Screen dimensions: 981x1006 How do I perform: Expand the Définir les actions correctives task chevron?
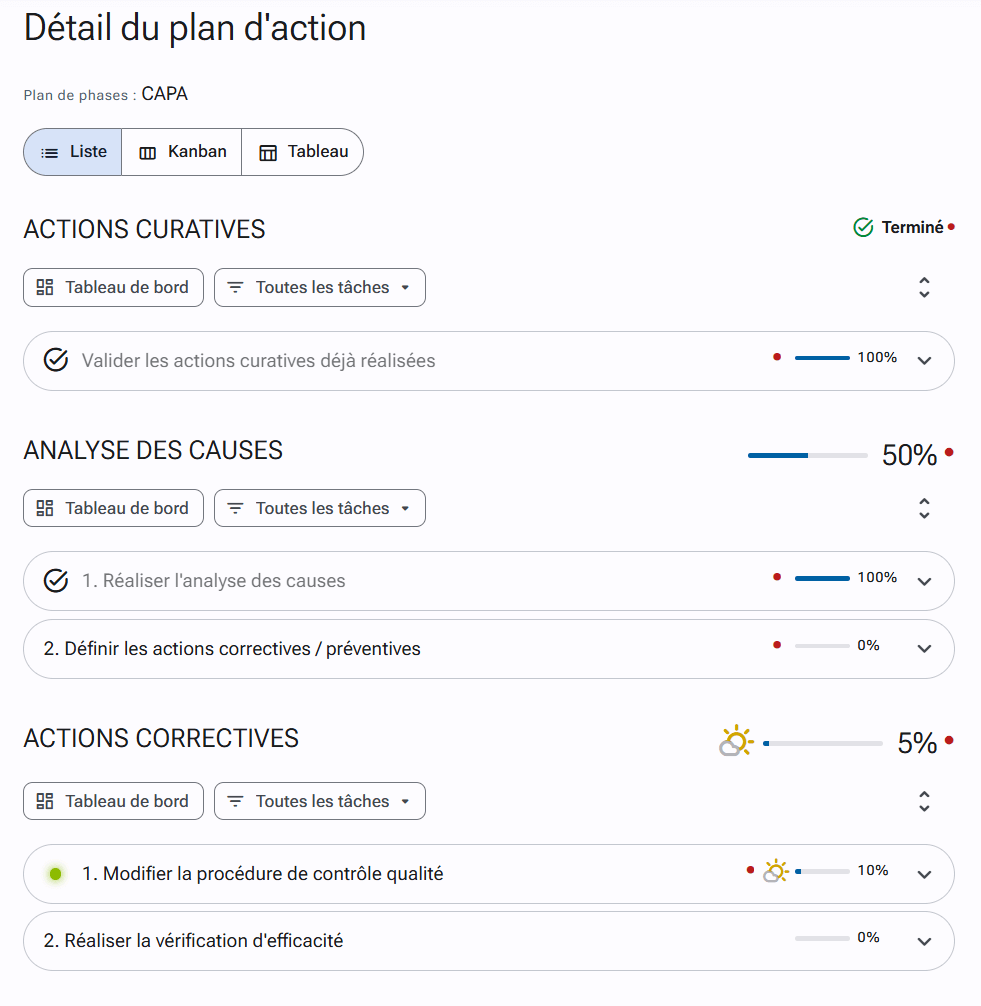[924, 648]
